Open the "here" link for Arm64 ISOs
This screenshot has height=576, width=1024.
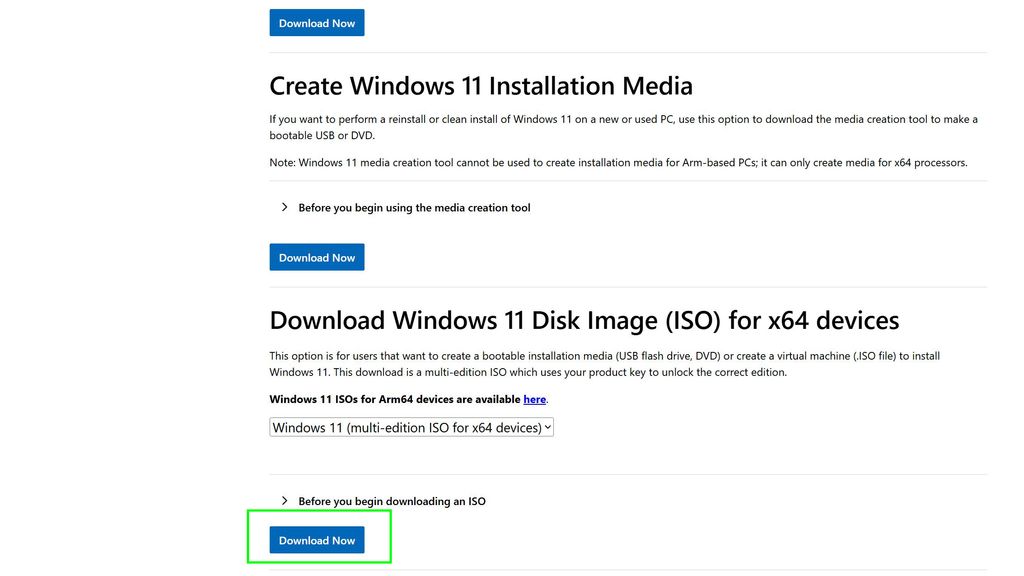click(x=534, y=399)
